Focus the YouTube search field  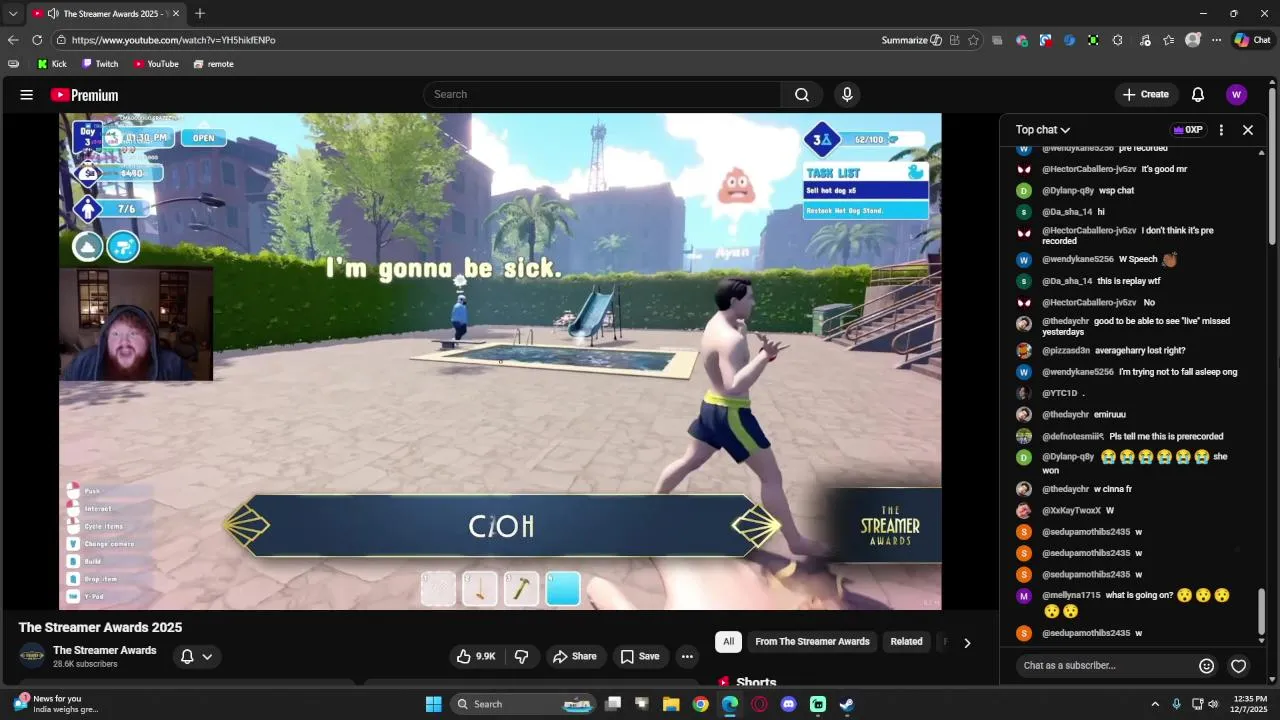click(603, 94)
